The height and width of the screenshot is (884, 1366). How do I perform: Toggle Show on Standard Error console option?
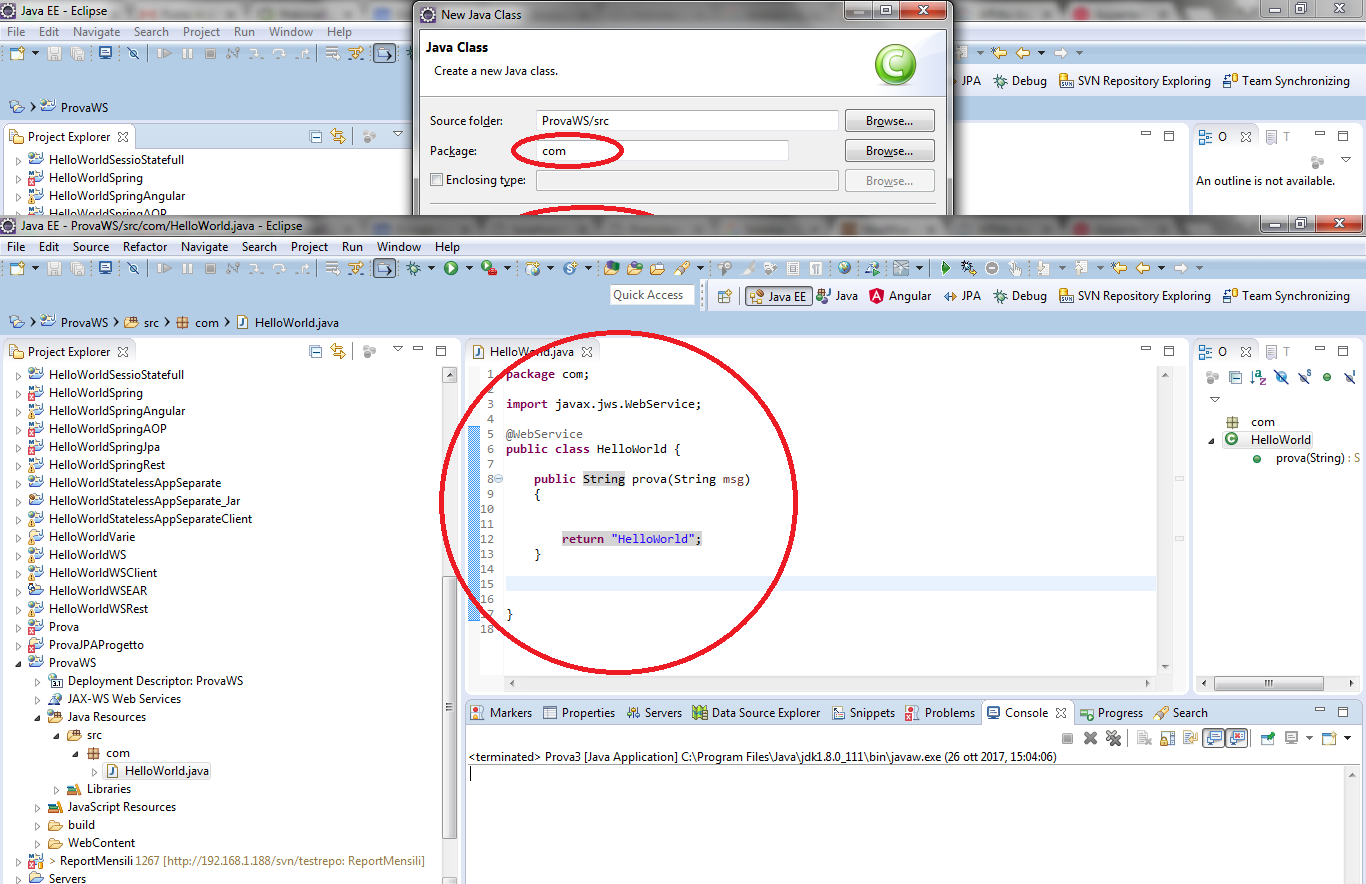click(1236, 737)
